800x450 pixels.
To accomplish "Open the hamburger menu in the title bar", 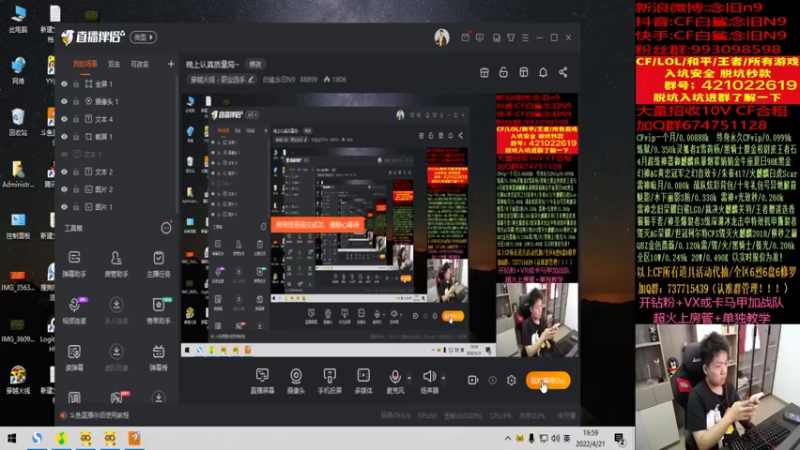I will pos(525,38).
